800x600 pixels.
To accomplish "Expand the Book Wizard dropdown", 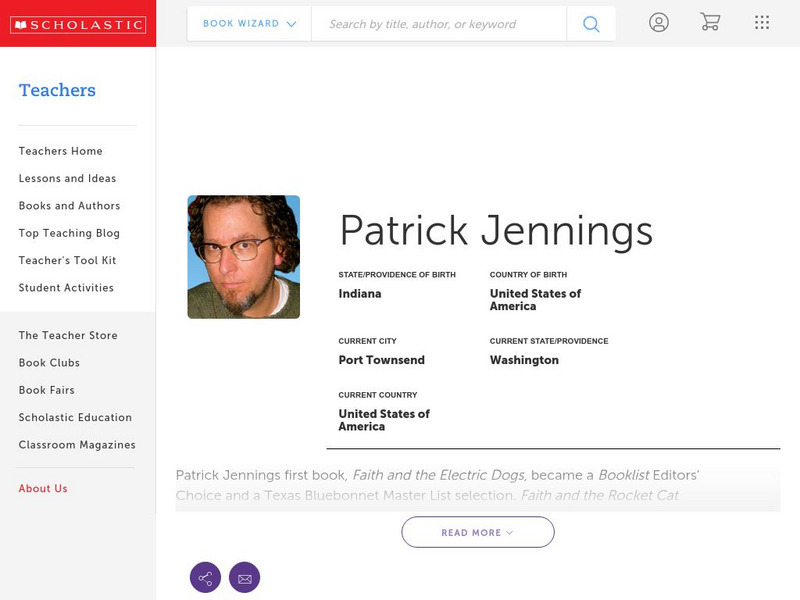I will point(249,24).
